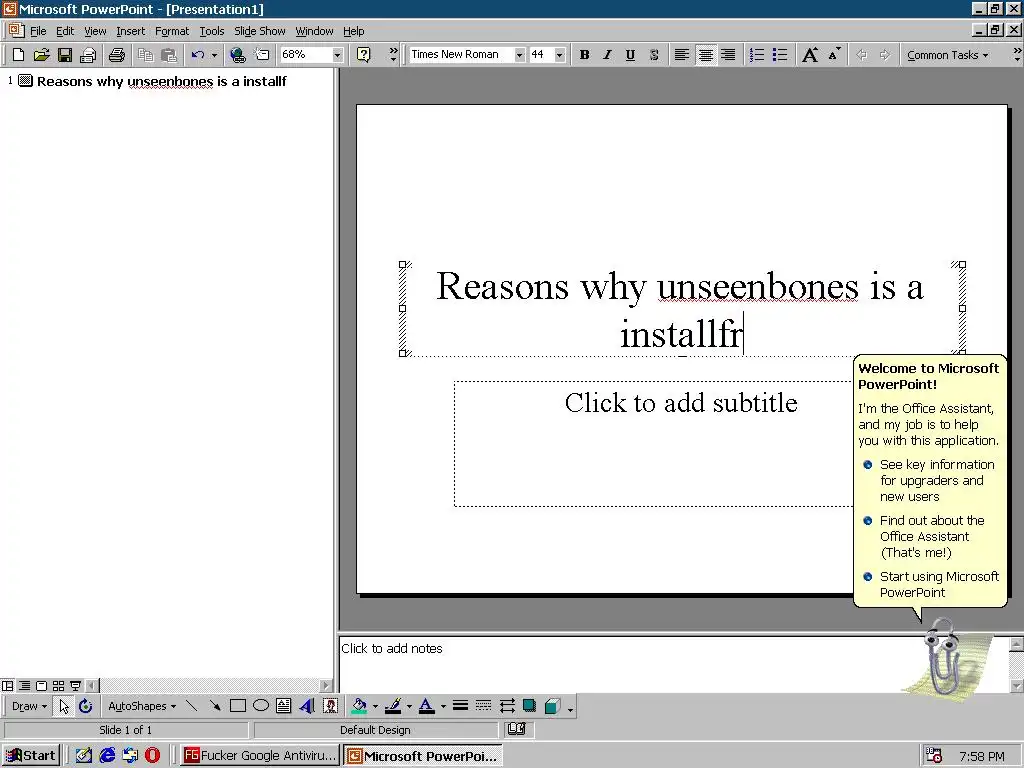Open the font size 44 dropdown
The height and width of the screenshot is (768, 1024).
coord(559,55)
